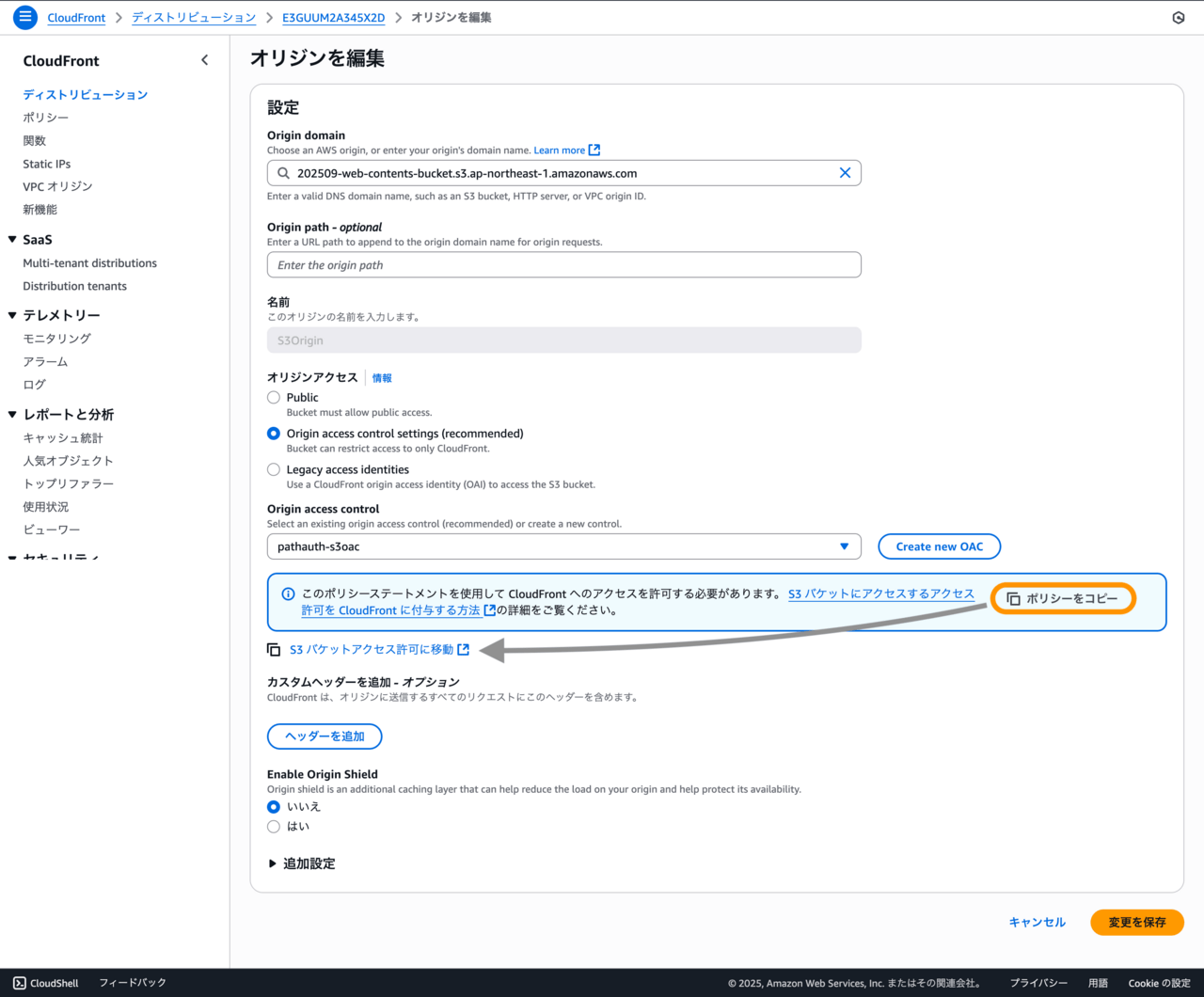Click the search icon in Origin domain field
Screen dimensions: 1204x997
pos(283,173)
